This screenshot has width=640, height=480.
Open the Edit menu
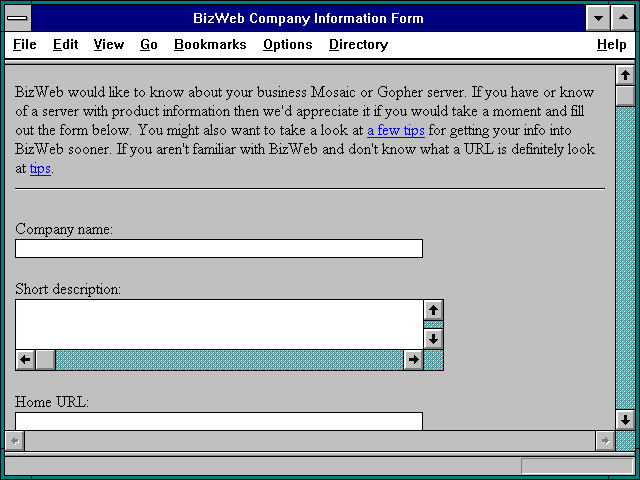[65, 44]
